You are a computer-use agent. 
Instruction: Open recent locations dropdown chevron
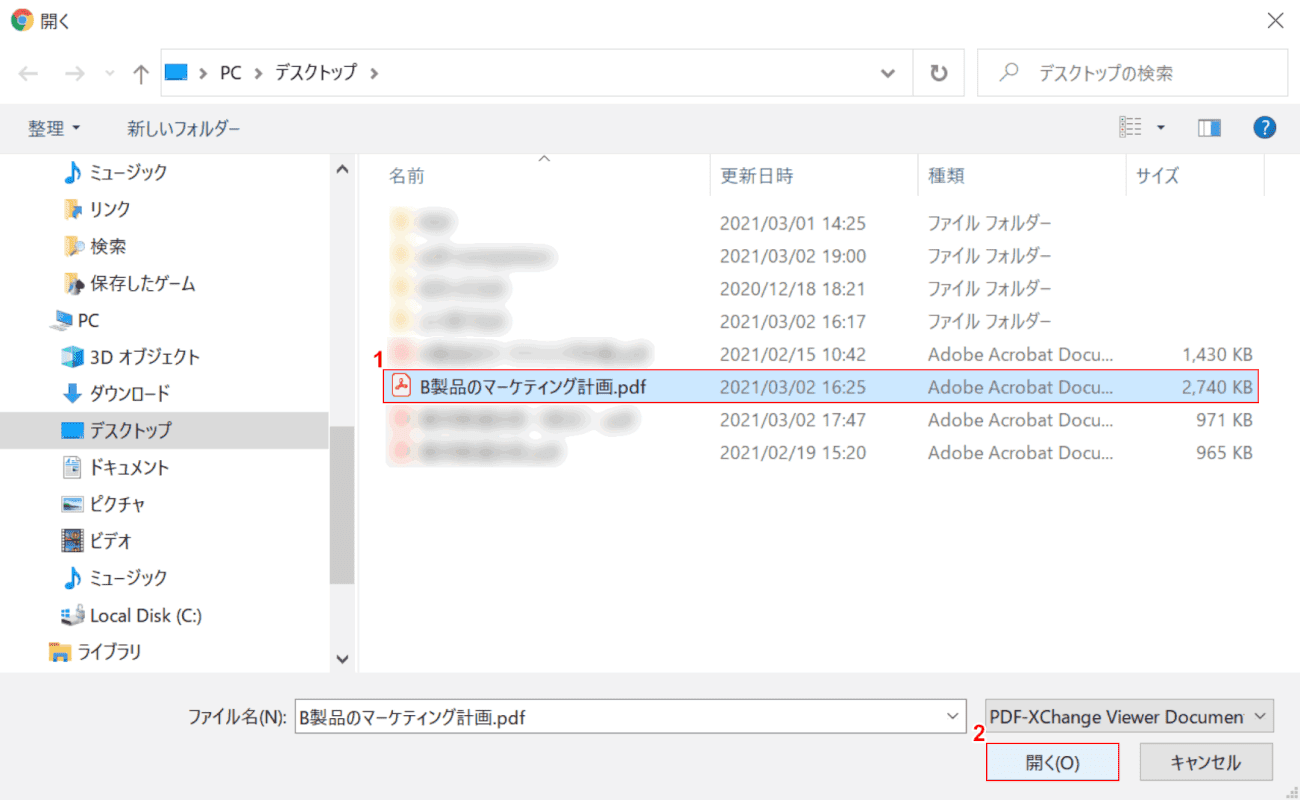[109, 74]
